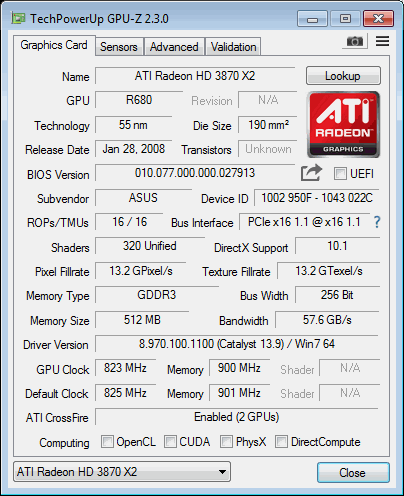Switch to the Validation tab
Image resolution: width=404 pixels, height=496 pixels.
[233, 47]
